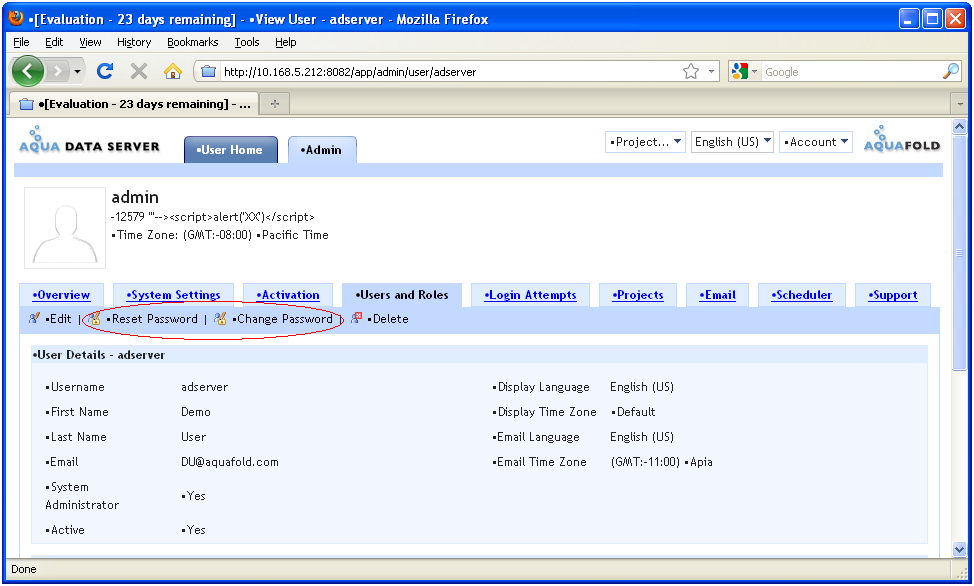This screenshot has width=974, height=586.
Task: Click the Google search box
Action: point(851,71)
